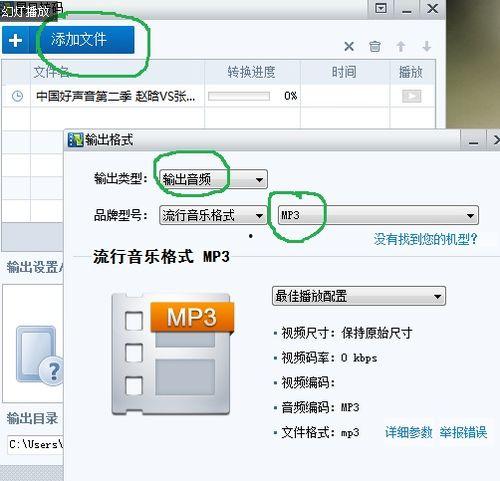The height and width of the screenshot is (481, 500).
Task: Open the 最佳播放配置 preset dropdown
Action: click(359, 296)
